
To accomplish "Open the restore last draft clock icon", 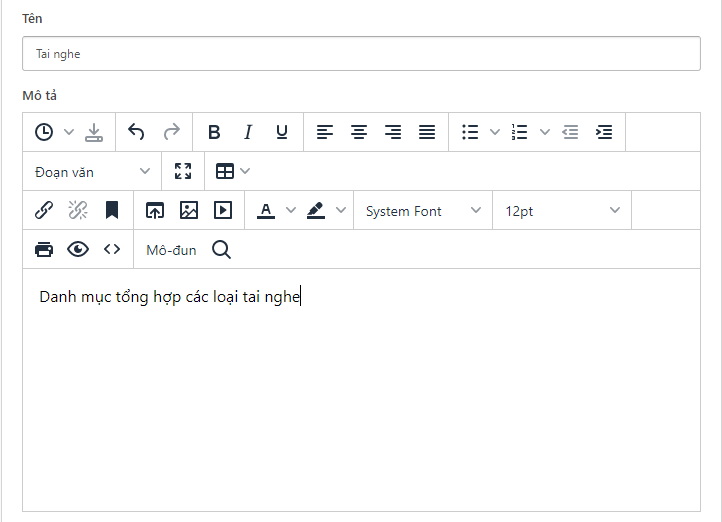I will 44,132.
